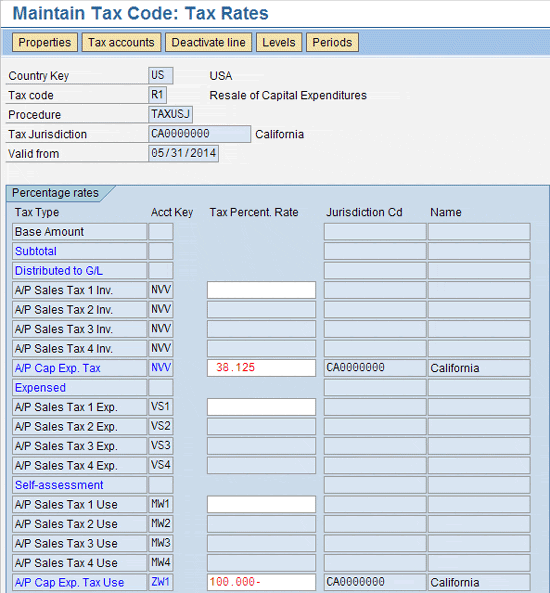The width and height of the screenshot is (550, 593).
Task: Select the Distributed to G/L row
Action: pos(79,270)
